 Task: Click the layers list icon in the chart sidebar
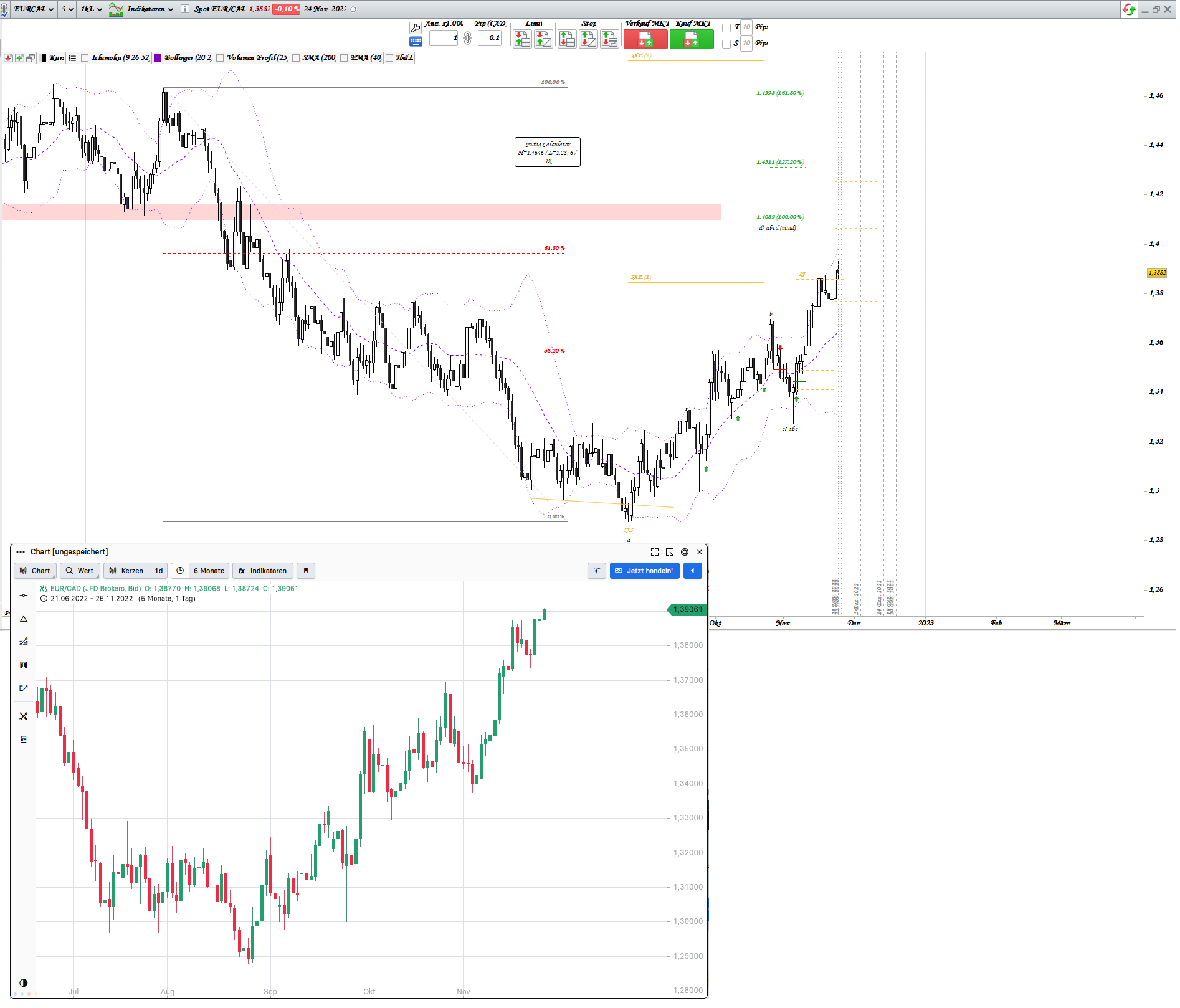pos(24,739)
